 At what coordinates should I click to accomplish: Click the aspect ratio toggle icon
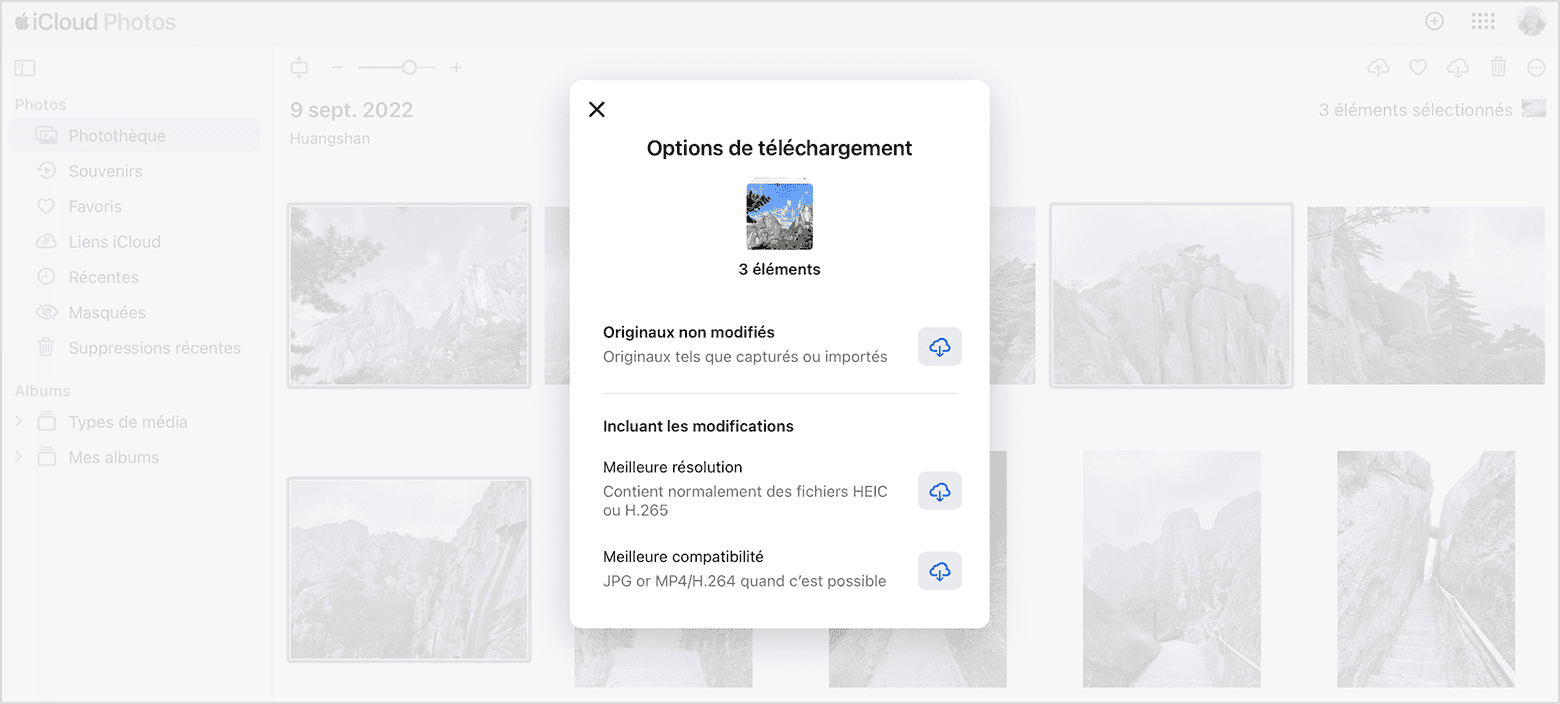(x=299, y=68)
